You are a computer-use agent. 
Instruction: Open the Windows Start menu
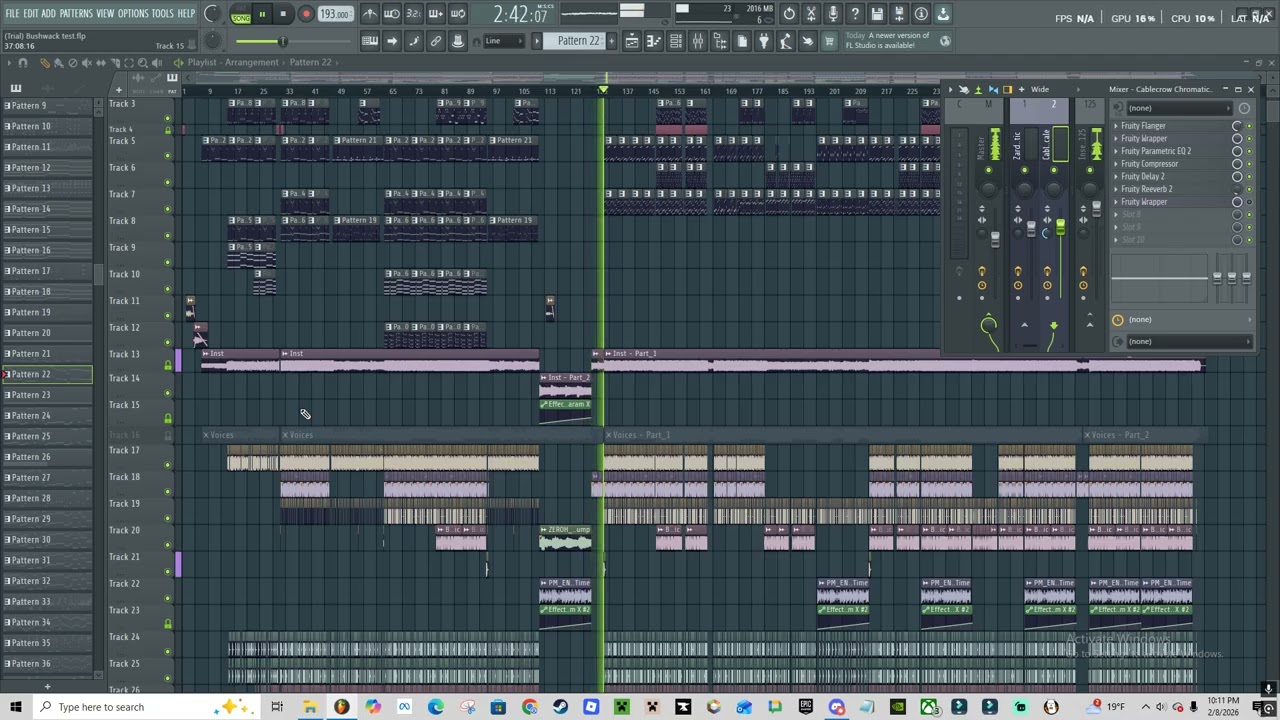(16, 707)
